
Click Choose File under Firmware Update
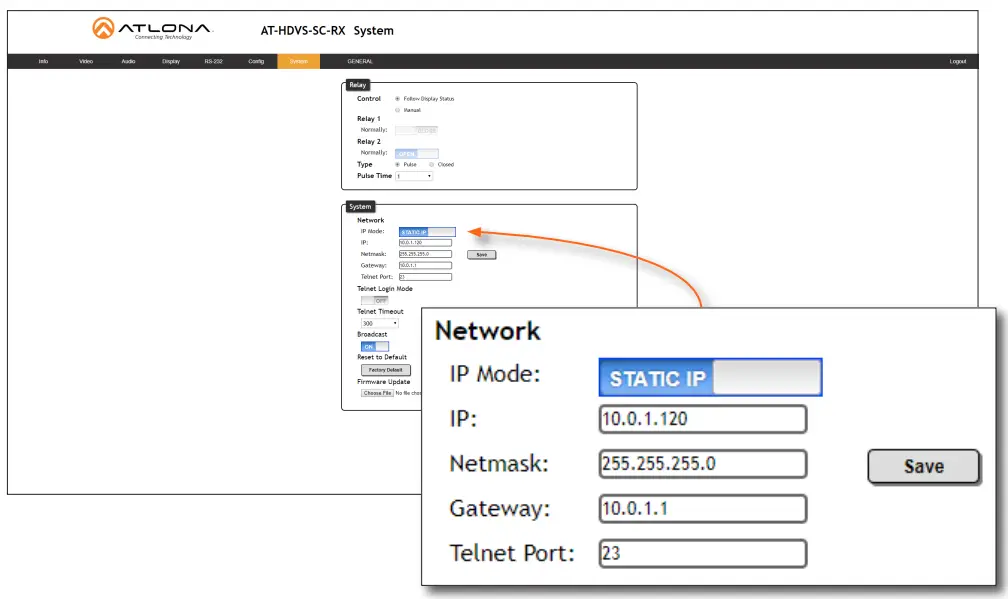pos(377,393)
